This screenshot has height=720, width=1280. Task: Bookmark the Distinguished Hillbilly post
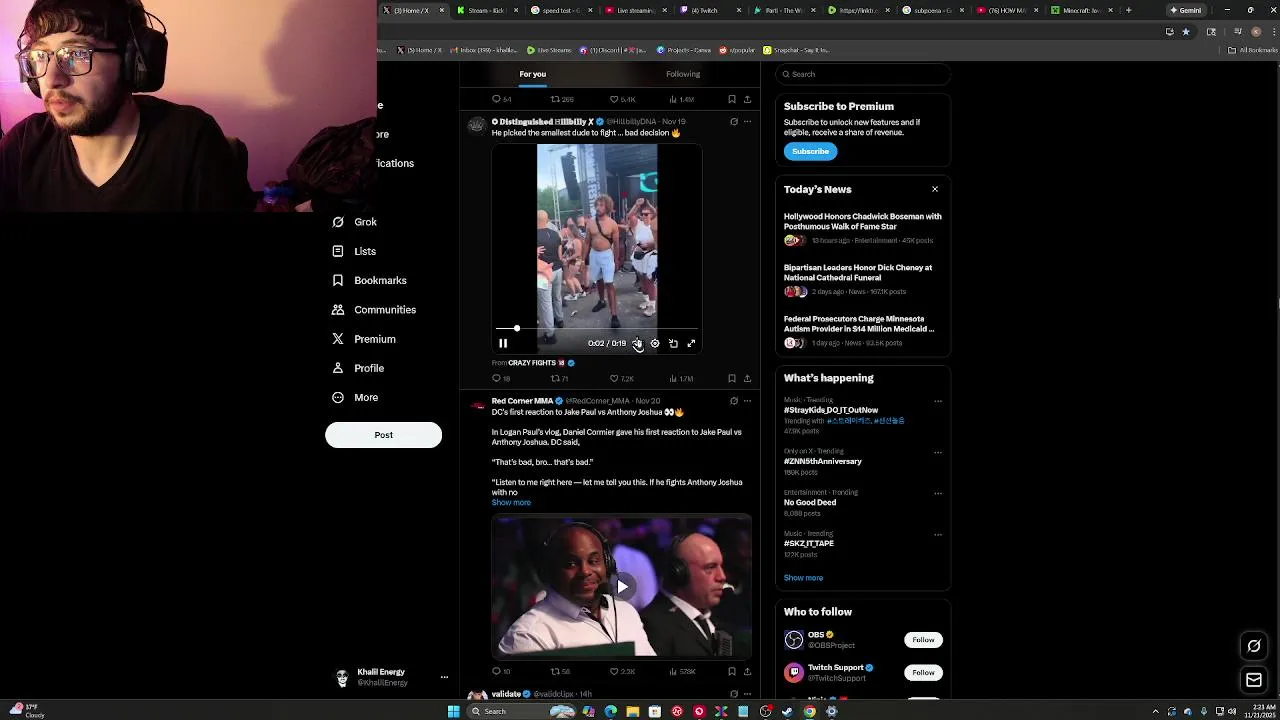732,379
